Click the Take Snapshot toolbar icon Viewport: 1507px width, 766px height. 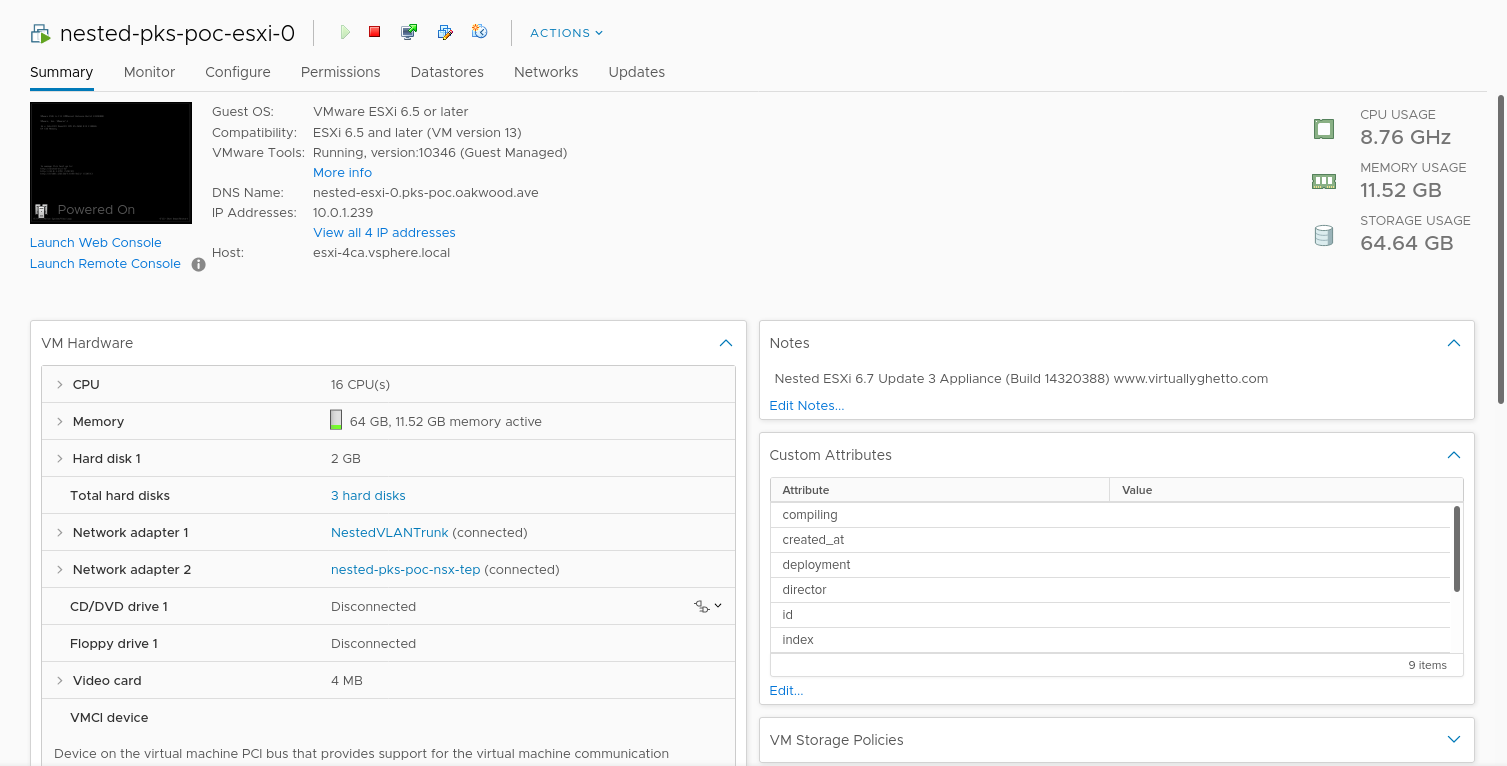(x=479, y=32)
